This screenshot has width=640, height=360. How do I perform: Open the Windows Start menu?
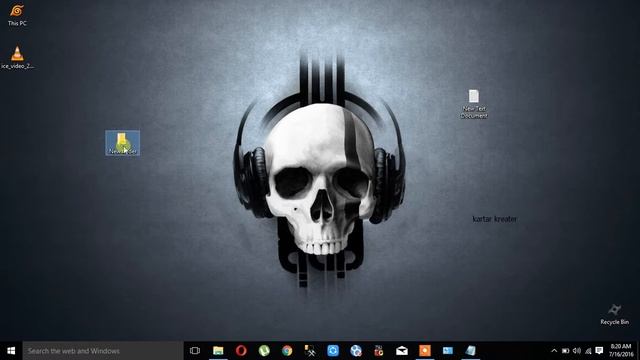[11, 351]
